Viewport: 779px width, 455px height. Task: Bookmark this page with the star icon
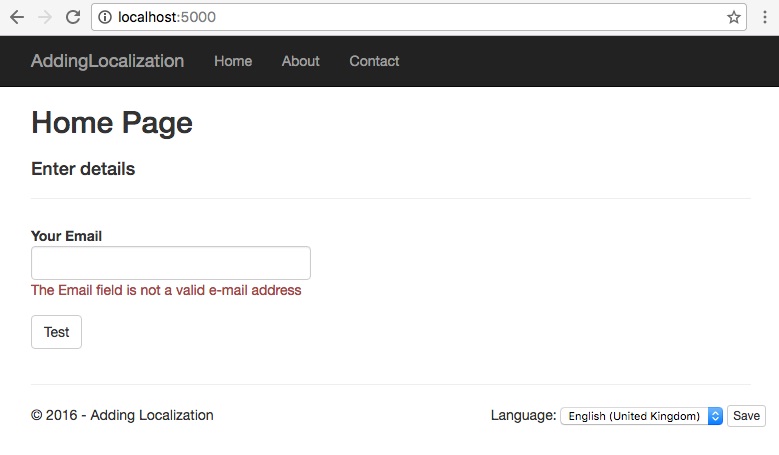coord(733,17)
